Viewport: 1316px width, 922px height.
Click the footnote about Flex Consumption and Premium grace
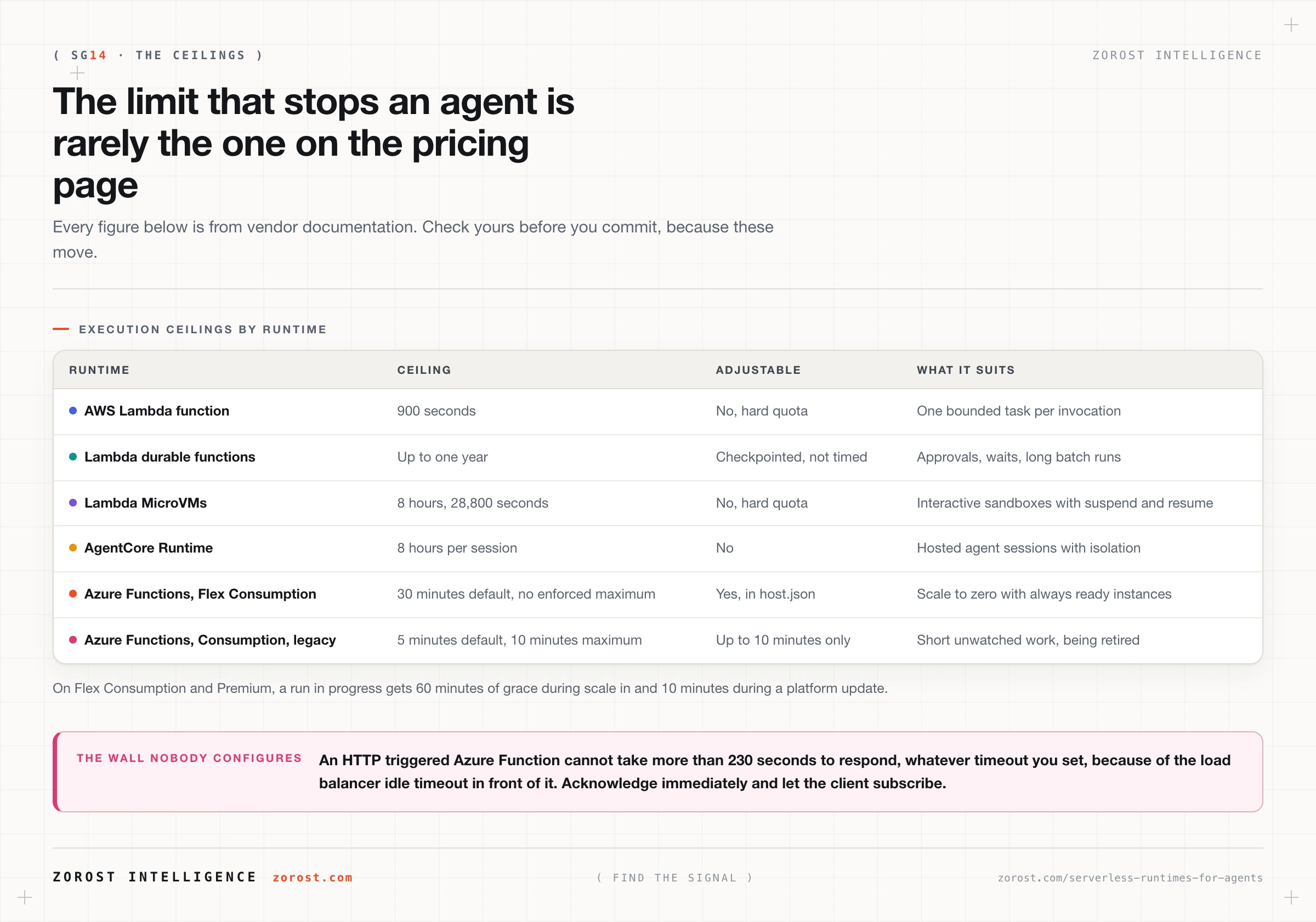pos(470,688)
